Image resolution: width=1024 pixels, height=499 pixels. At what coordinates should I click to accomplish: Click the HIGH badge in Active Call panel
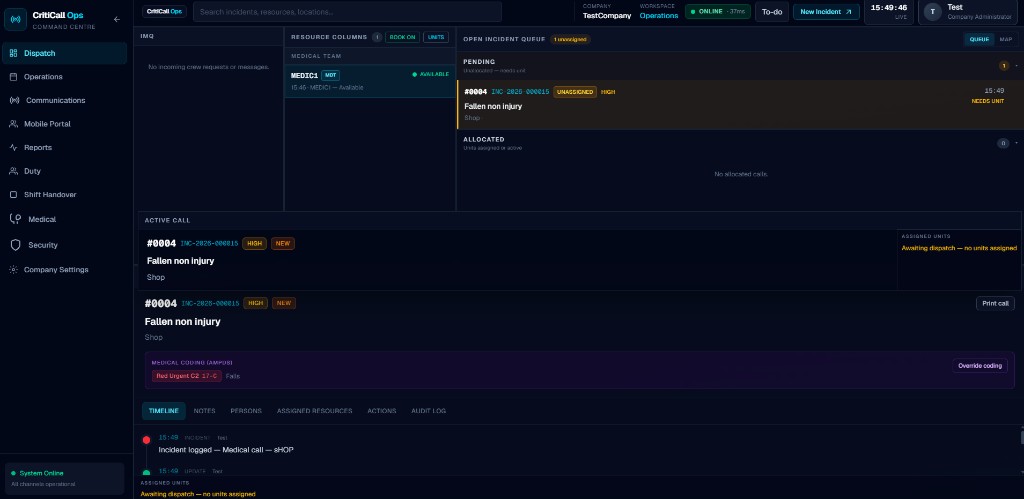(x=255, y=244)
